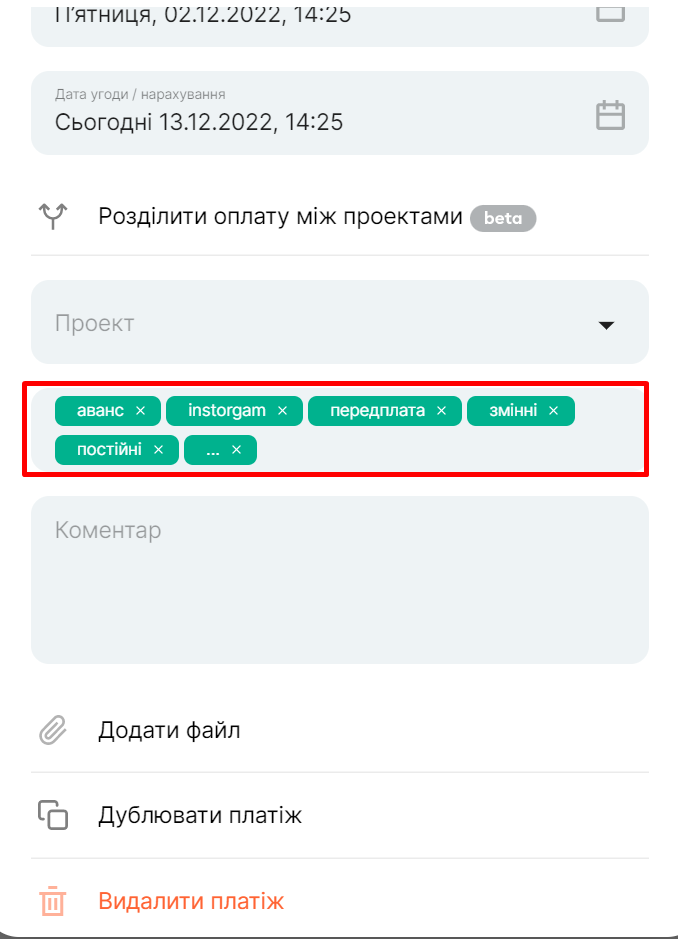Viewport: 678px width, 939px height.
Task: Focus the Коментар text area
Action: click(x=340, y=580)
